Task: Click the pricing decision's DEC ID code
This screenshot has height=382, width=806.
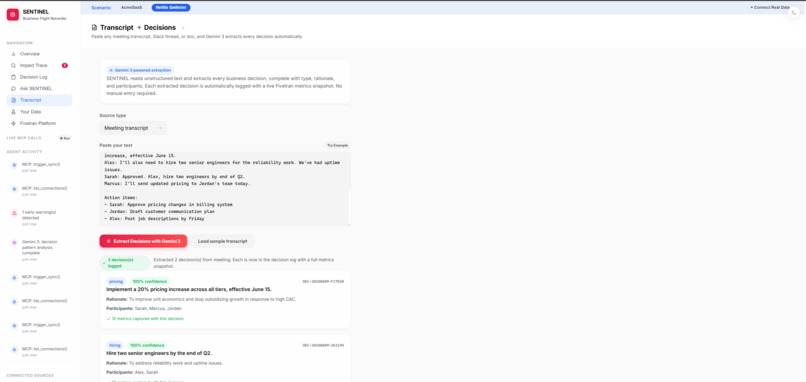Action: pyautogui.click(x=323, y=281)
